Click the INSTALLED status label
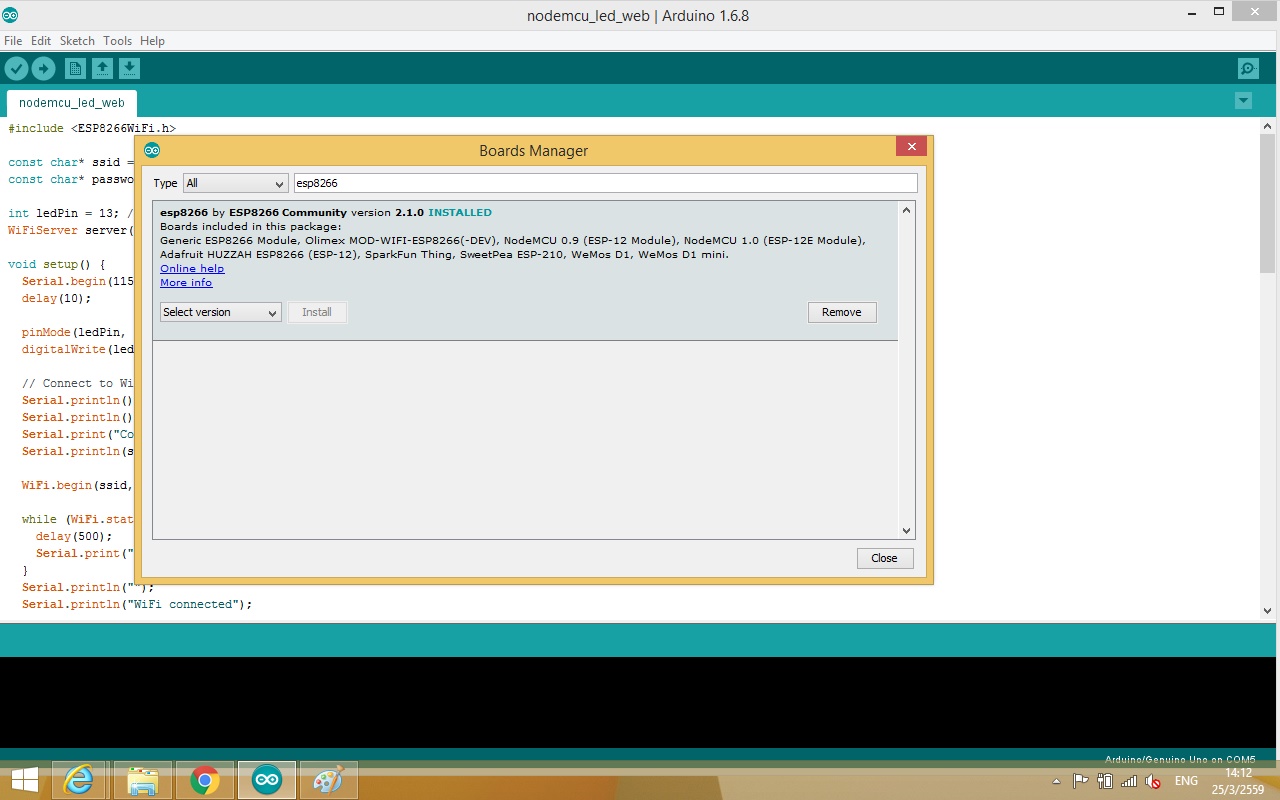 (x=460, y=212)
